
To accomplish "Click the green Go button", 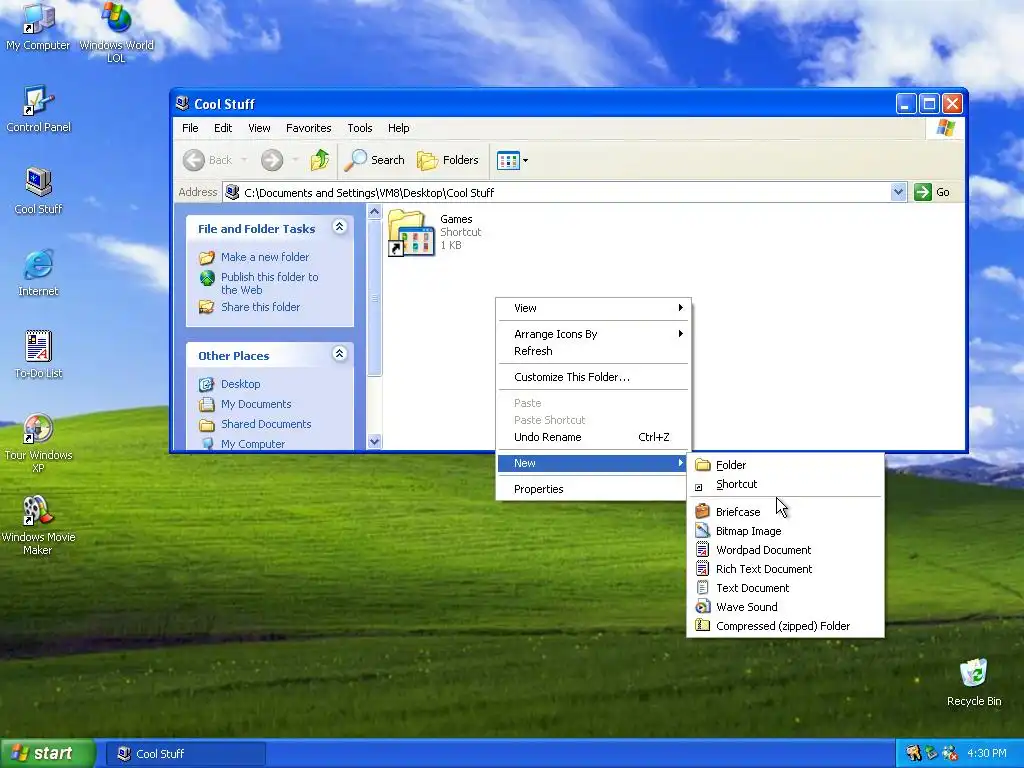I will click(x=932, y=192).
